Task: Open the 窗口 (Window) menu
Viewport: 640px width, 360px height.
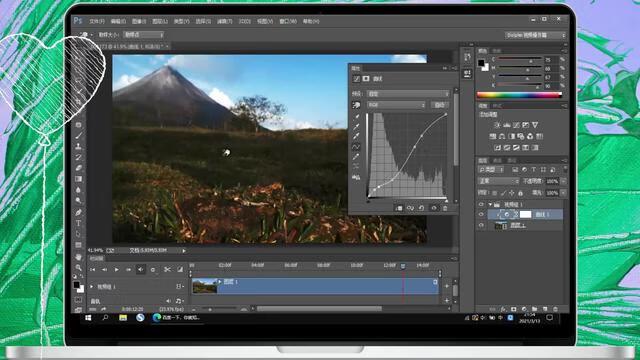Action: tap(288, 21)
